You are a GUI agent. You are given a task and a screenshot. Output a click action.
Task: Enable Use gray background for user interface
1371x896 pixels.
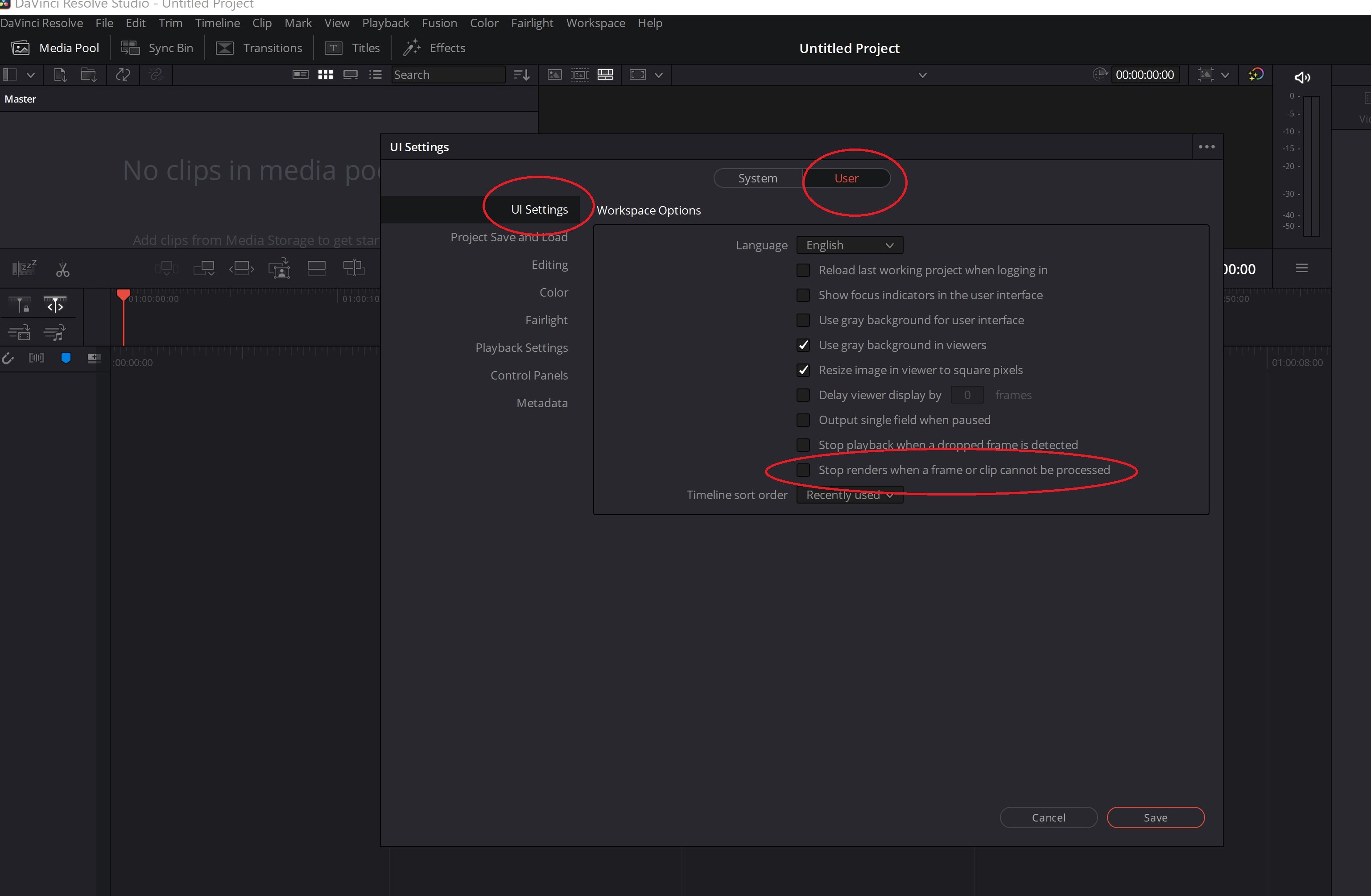pyautogui.click(x=802, y=320)
